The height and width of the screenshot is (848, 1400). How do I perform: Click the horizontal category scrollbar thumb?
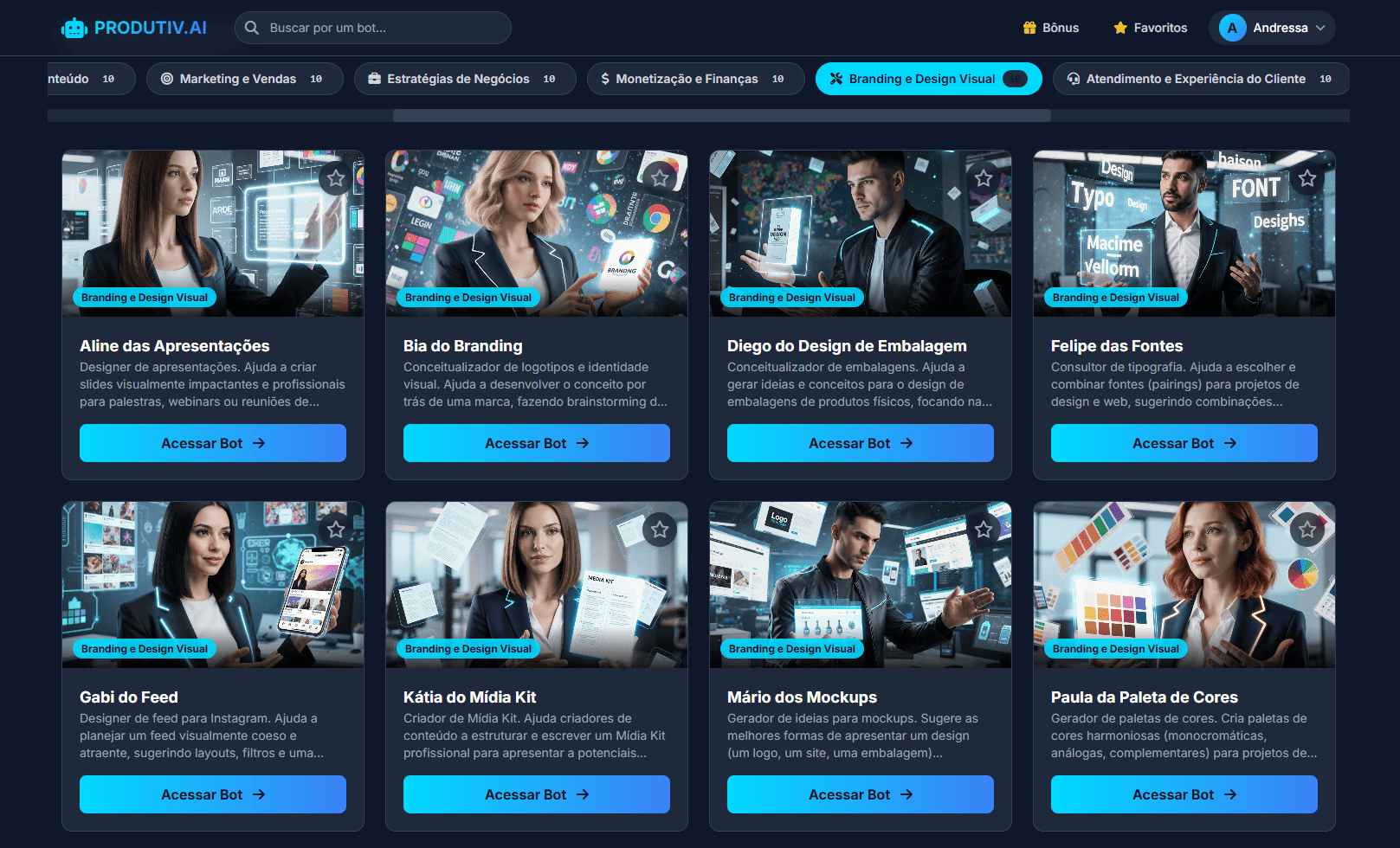tap(721, 115)
